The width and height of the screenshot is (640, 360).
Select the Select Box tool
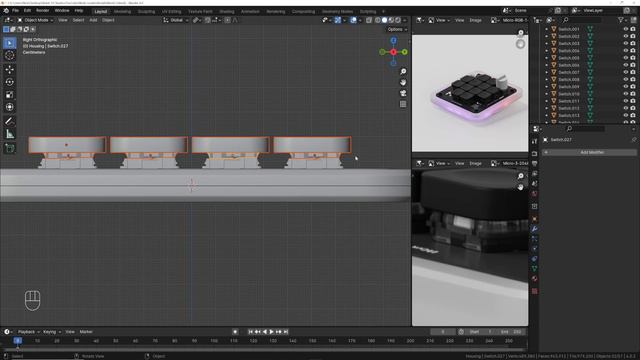click(10, 43)
